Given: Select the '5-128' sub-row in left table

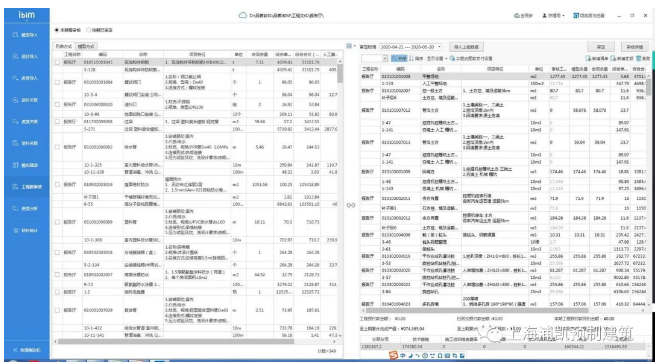Looking at the screenshot, I should (x=196, y=69).
